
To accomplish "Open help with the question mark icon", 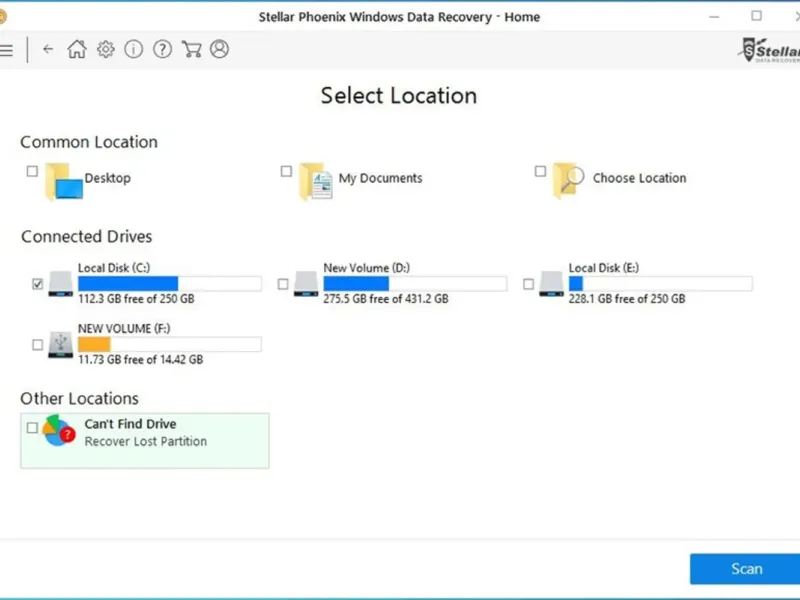I will pos(163,49).
